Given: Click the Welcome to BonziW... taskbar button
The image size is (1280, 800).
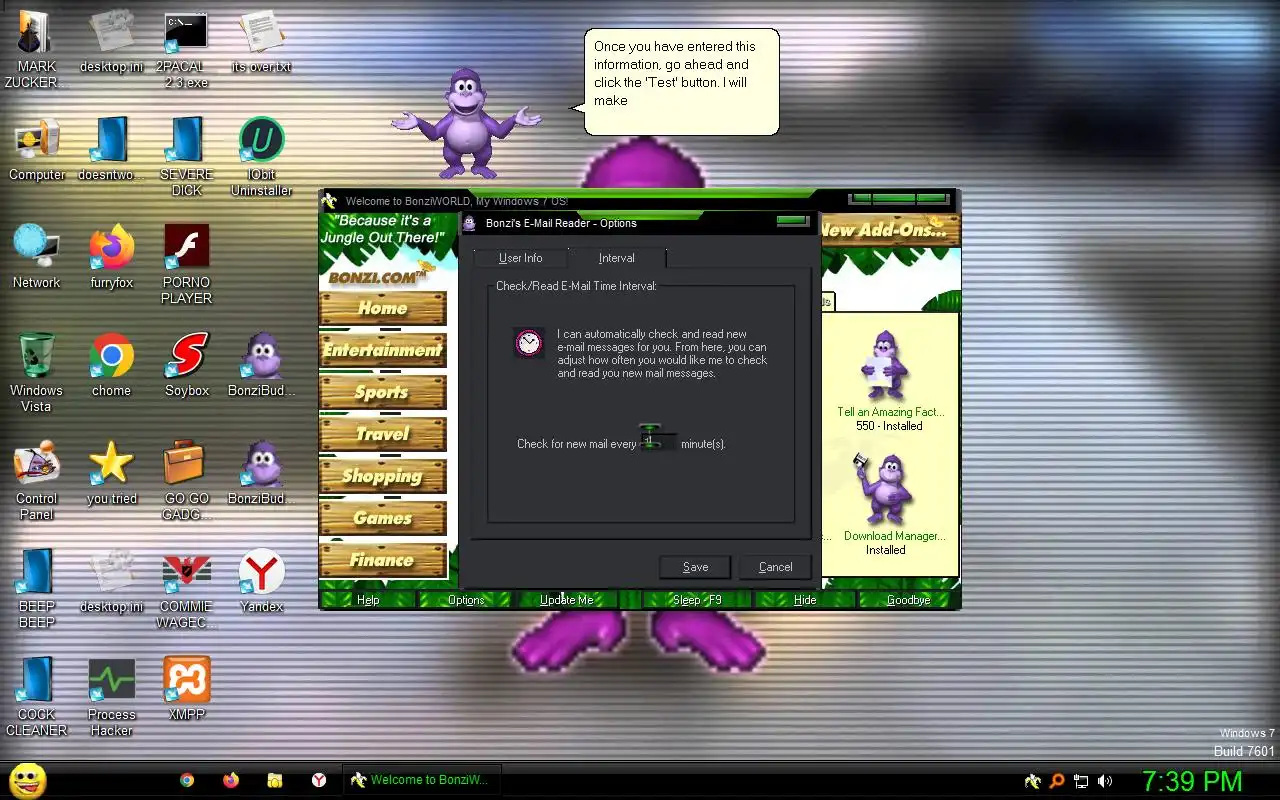Looking at the screenshot, I should point(421,780).
